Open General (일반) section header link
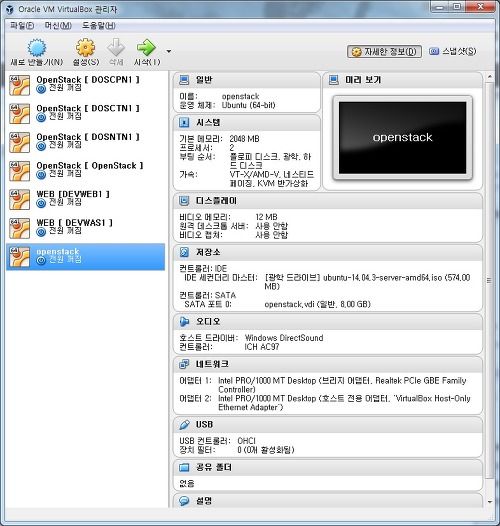 204,80
